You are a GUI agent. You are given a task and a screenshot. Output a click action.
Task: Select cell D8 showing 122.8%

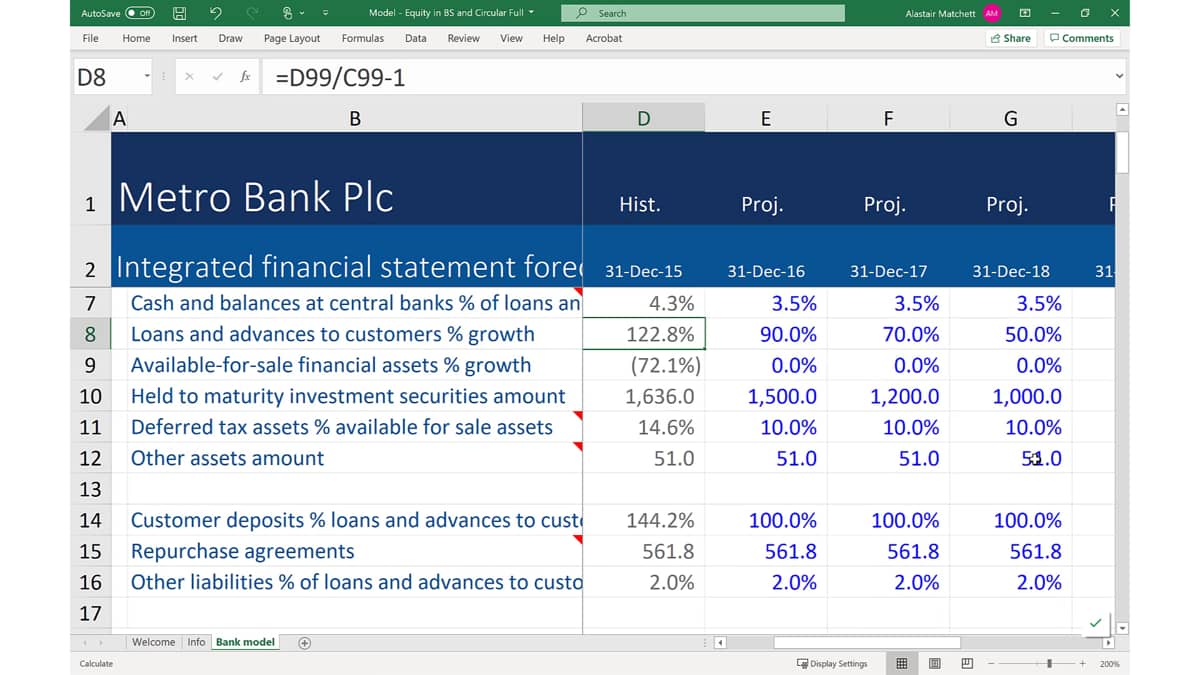tap(644, 334)
